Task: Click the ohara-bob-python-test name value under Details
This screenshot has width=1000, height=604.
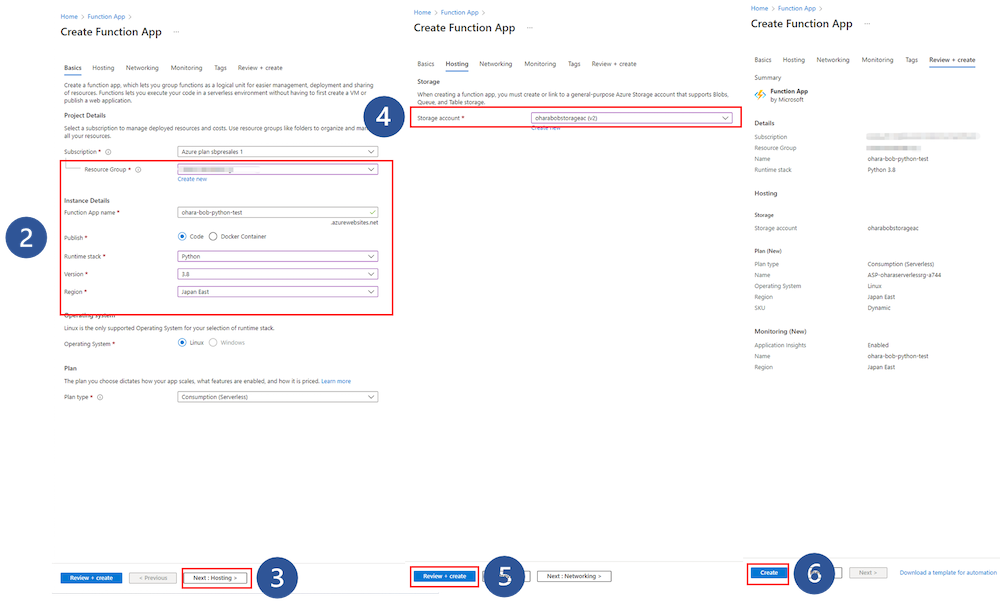Action: tap(898, 159)
